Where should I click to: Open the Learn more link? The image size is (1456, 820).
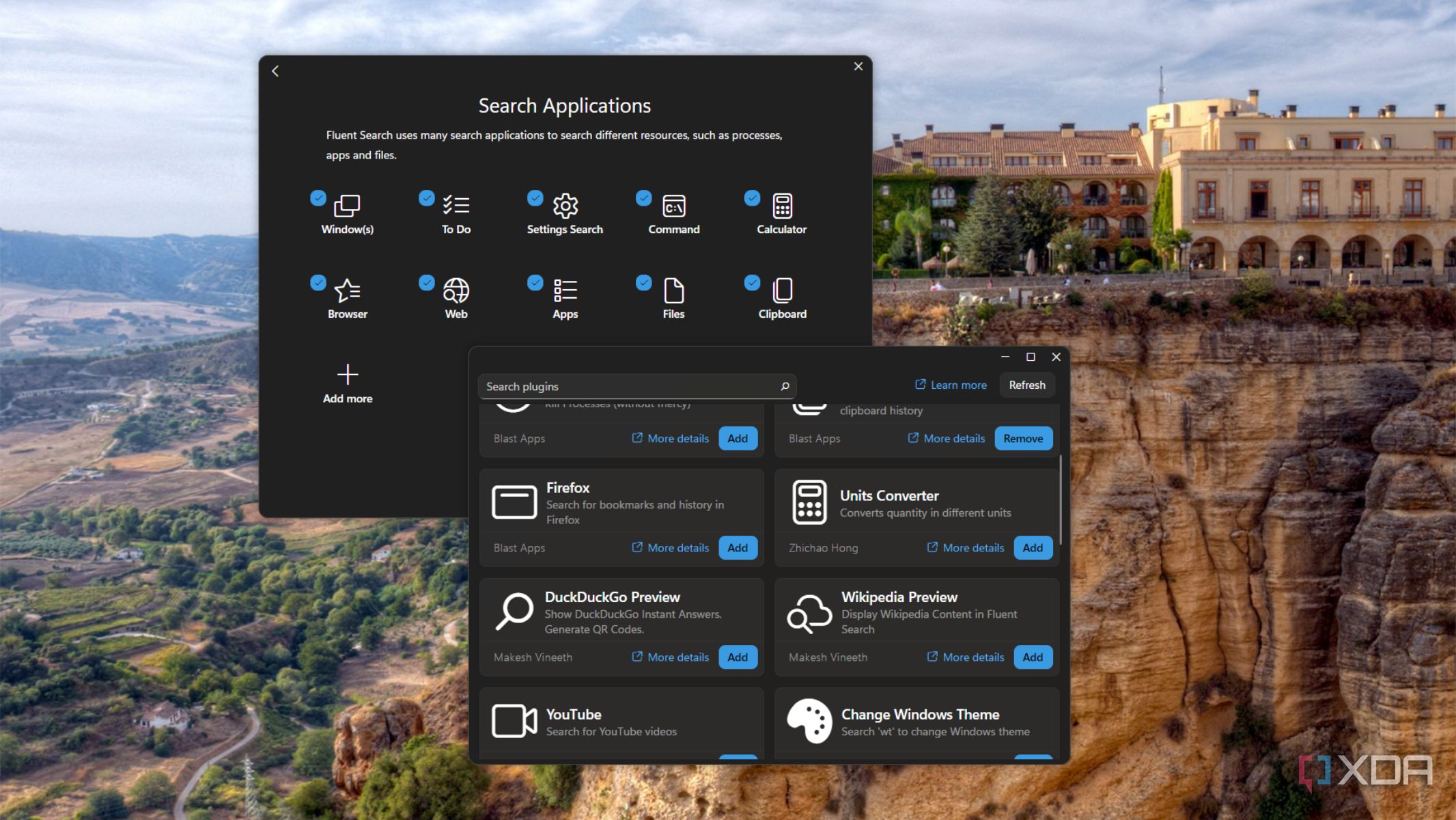[x=951, y=385]
